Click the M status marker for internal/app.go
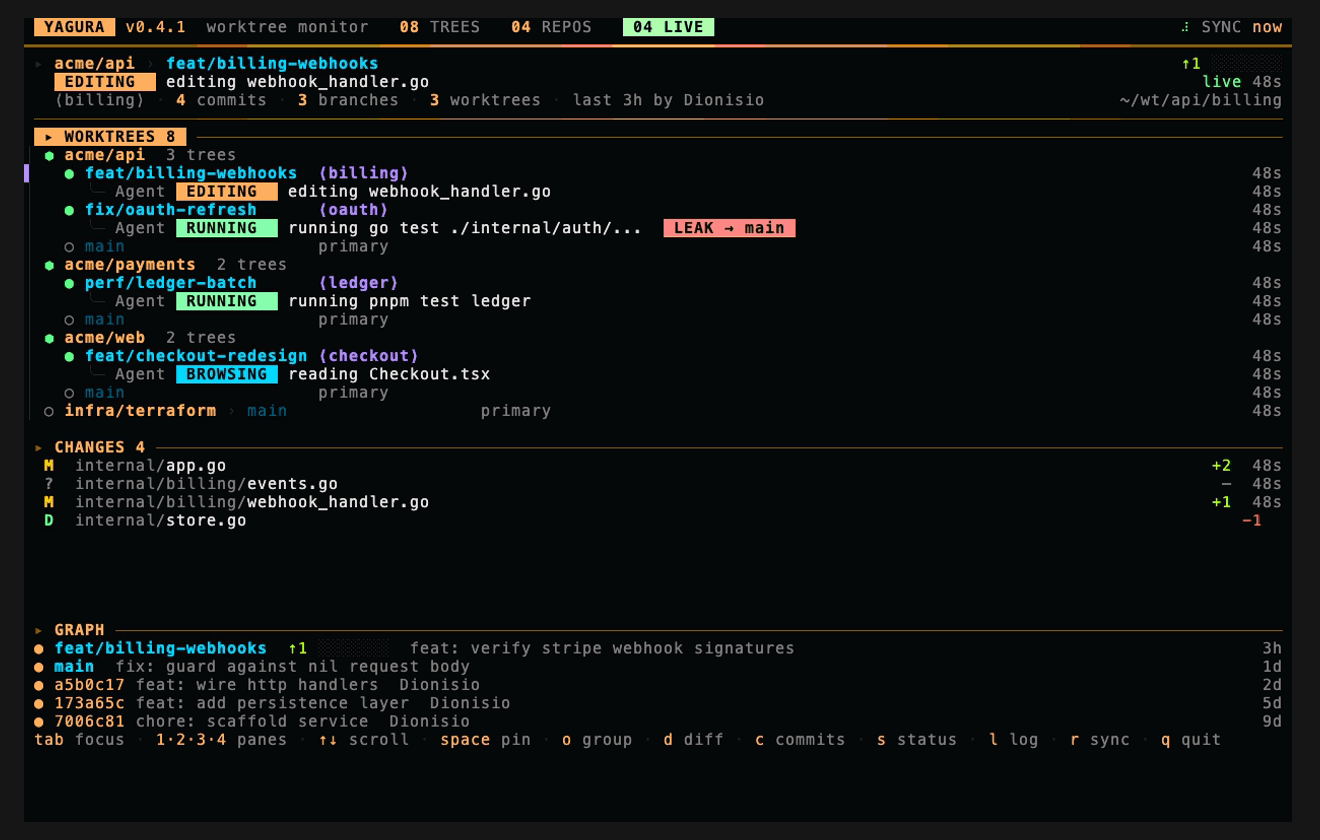The width and height of the screenshot is (1320, 840). tap(49, 466)
